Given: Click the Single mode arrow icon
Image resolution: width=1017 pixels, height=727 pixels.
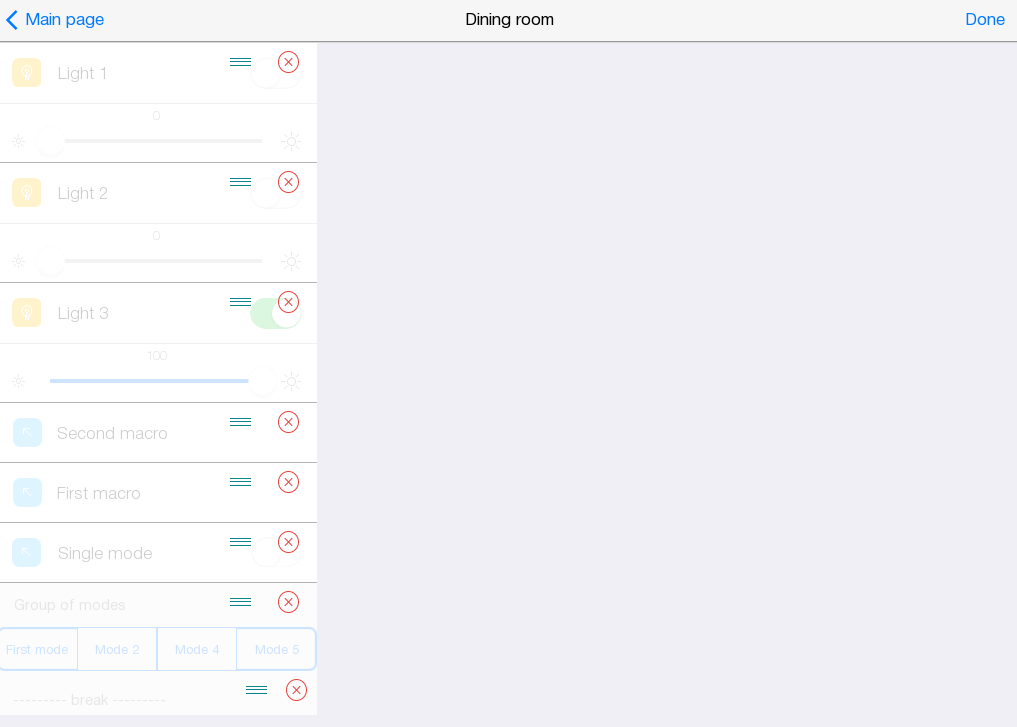Looking at the screenshot, I should 27,553.
